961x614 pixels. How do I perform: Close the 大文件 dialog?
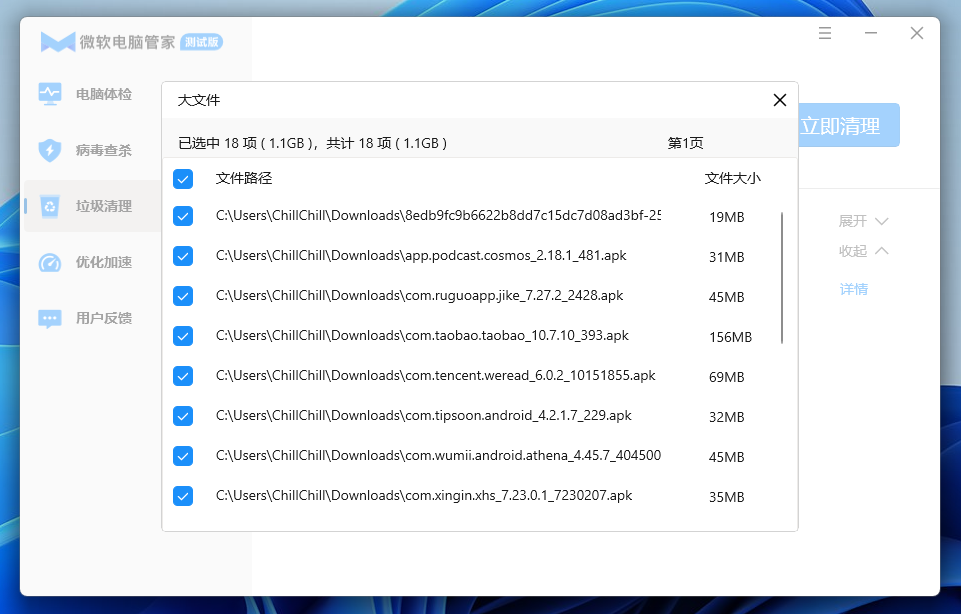[x=780, y=100]
